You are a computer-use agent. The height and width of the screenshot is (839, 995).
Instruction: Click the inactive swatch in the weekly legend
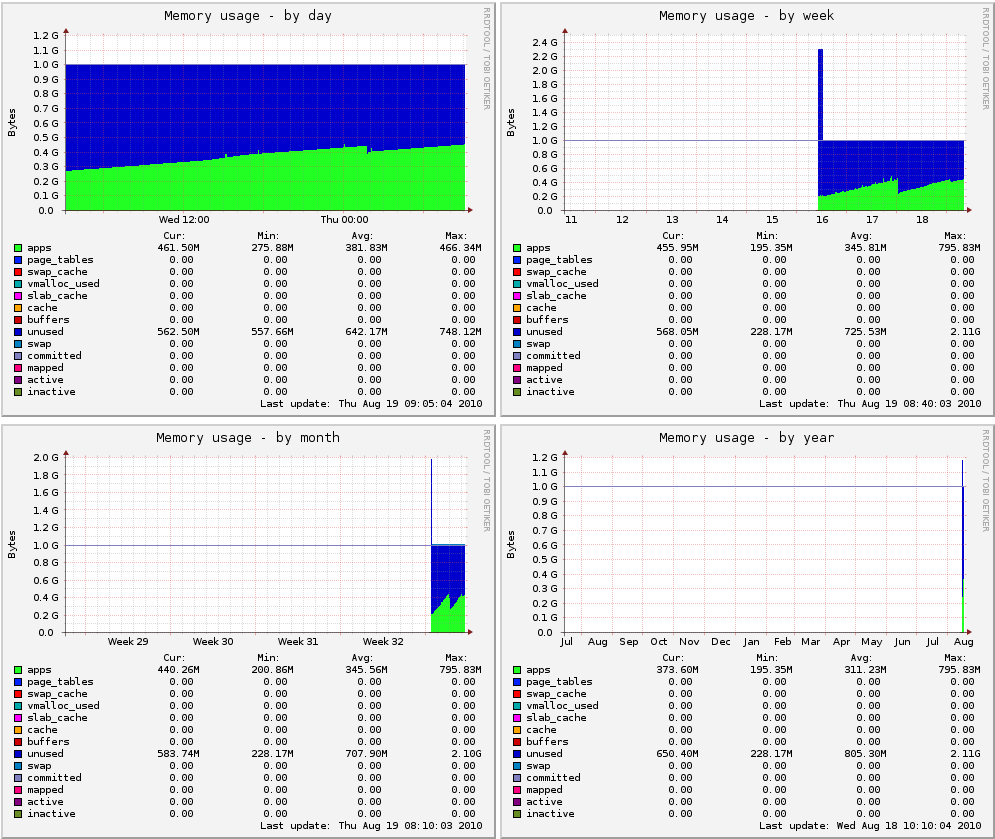(x=517, y=392)
